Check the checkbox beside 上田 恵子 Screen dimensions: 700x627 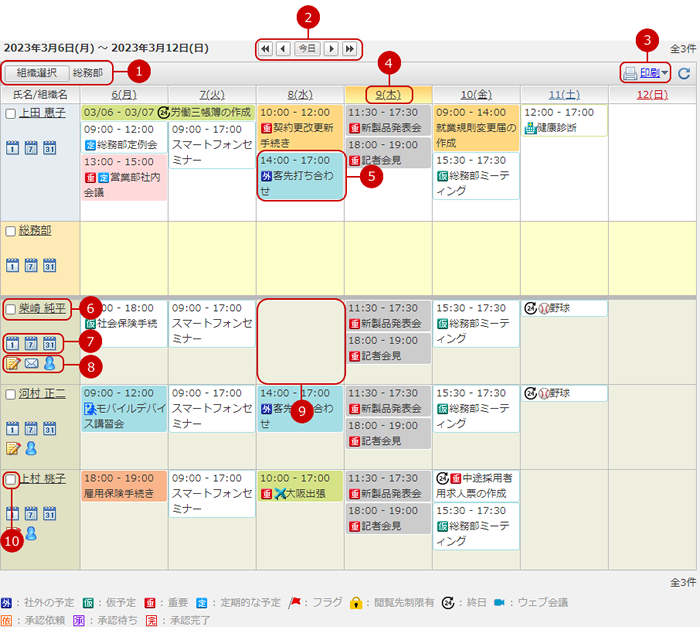11,113
